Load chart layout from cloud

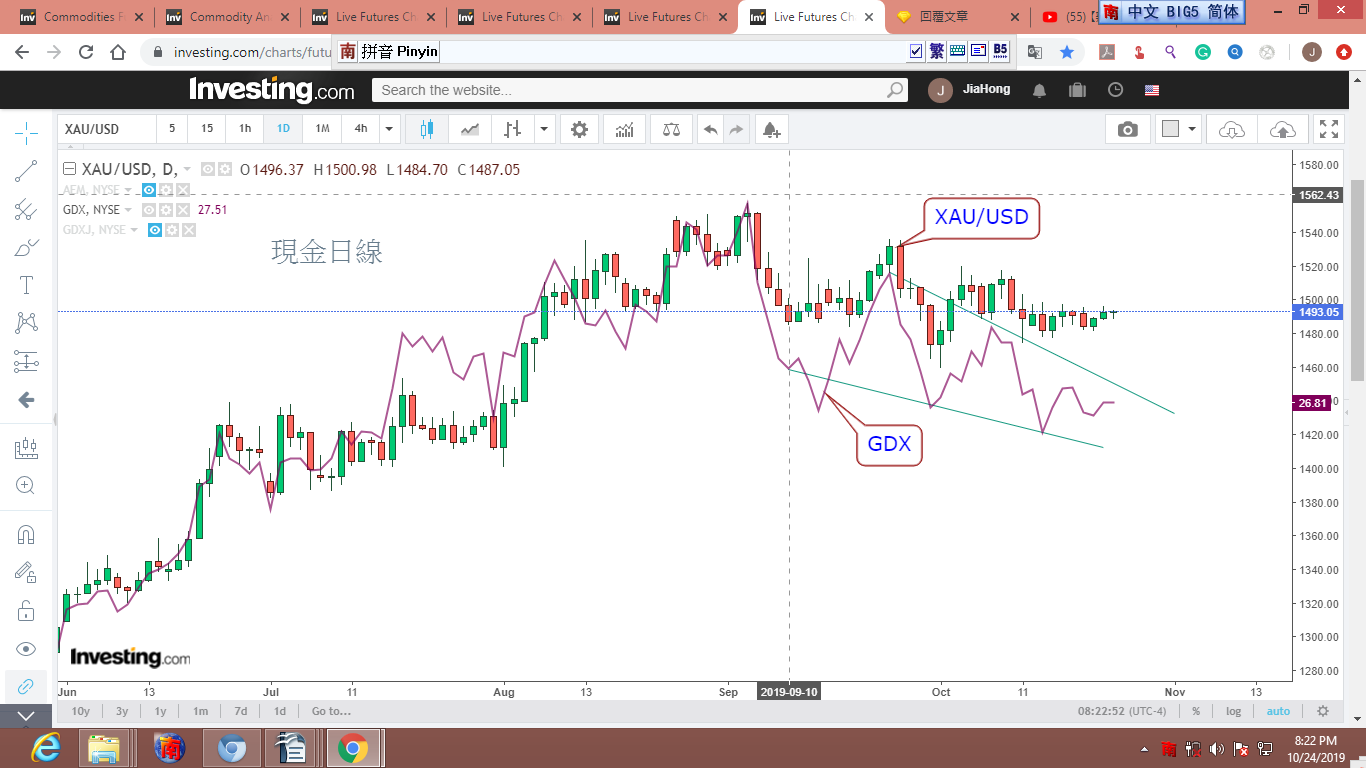tap(1232, 129)
